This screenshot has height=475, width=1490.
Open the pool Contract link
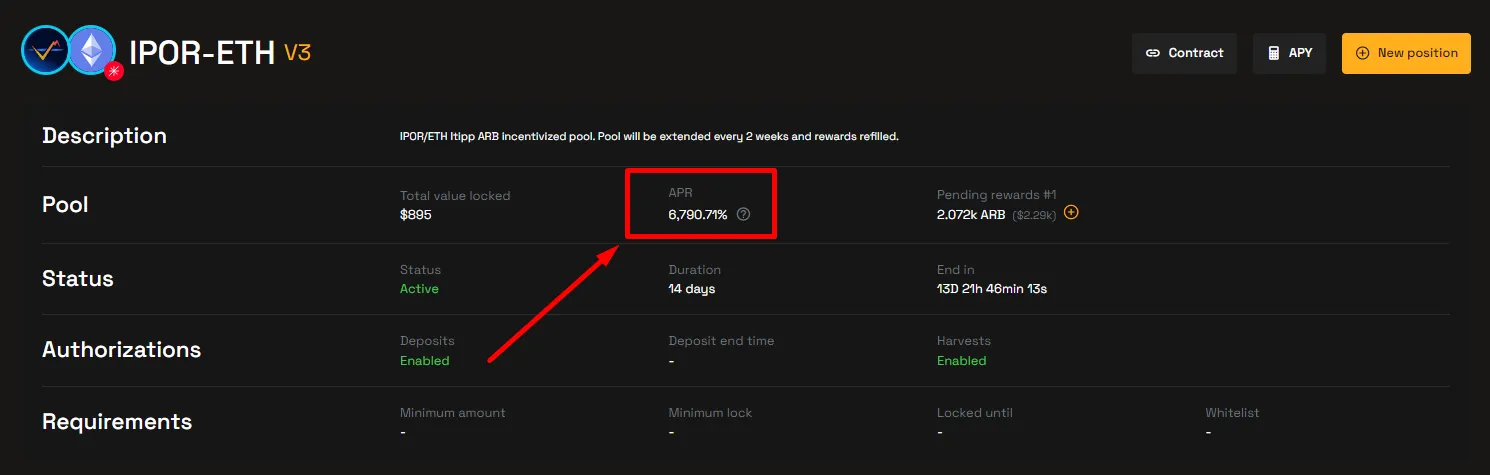1184,53
